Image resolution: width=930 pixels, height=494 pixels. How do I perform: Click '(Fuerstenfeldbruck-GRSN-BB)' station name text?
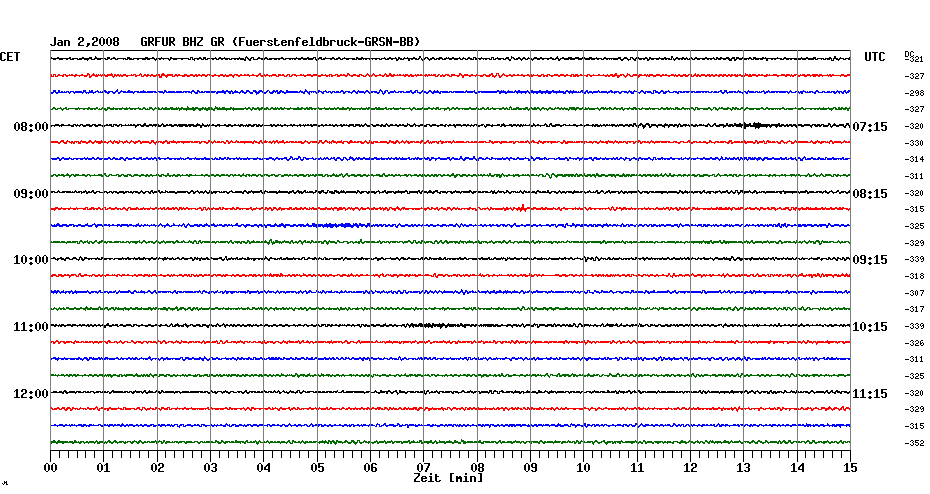[326, 42]
